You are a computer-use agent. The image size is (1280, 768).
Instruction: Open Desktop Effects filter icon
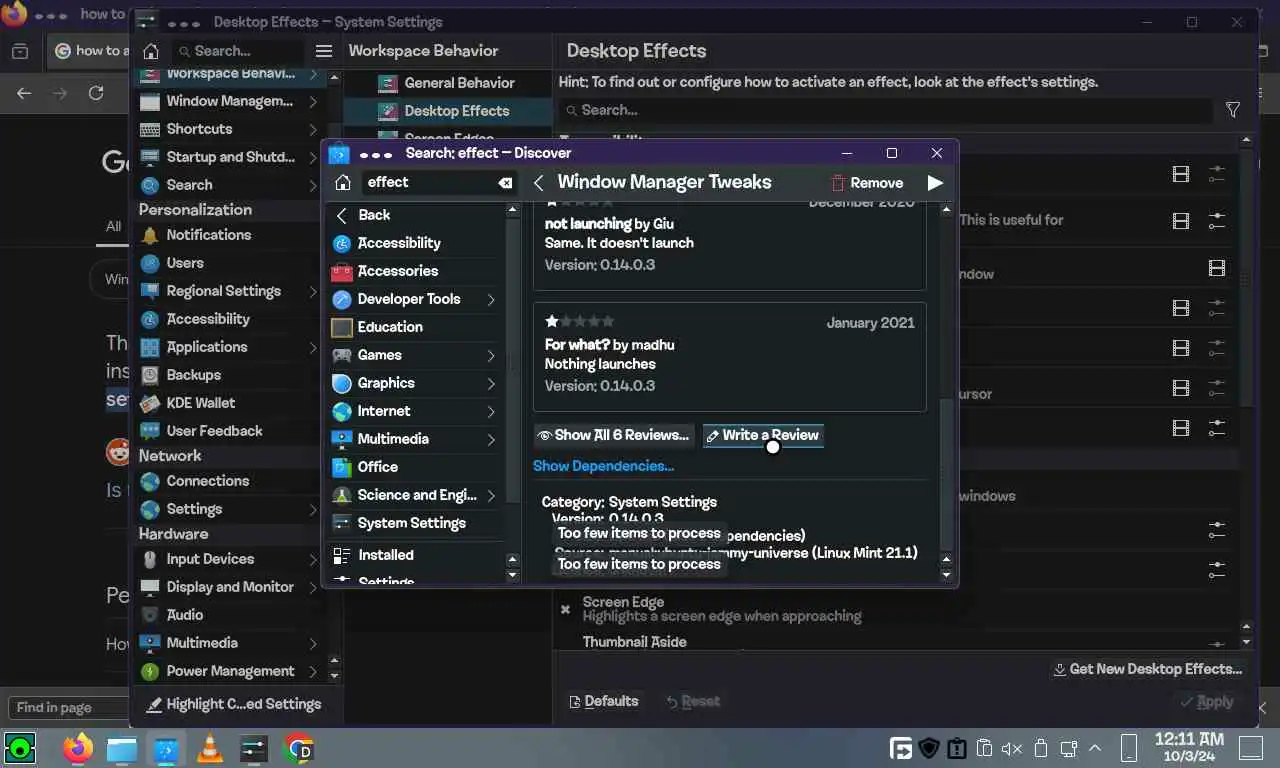click(1233, 110)
